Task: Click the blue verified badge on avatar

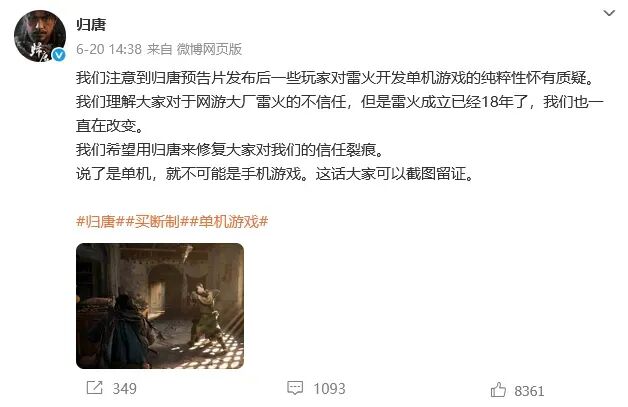Action: coord(59,55)
